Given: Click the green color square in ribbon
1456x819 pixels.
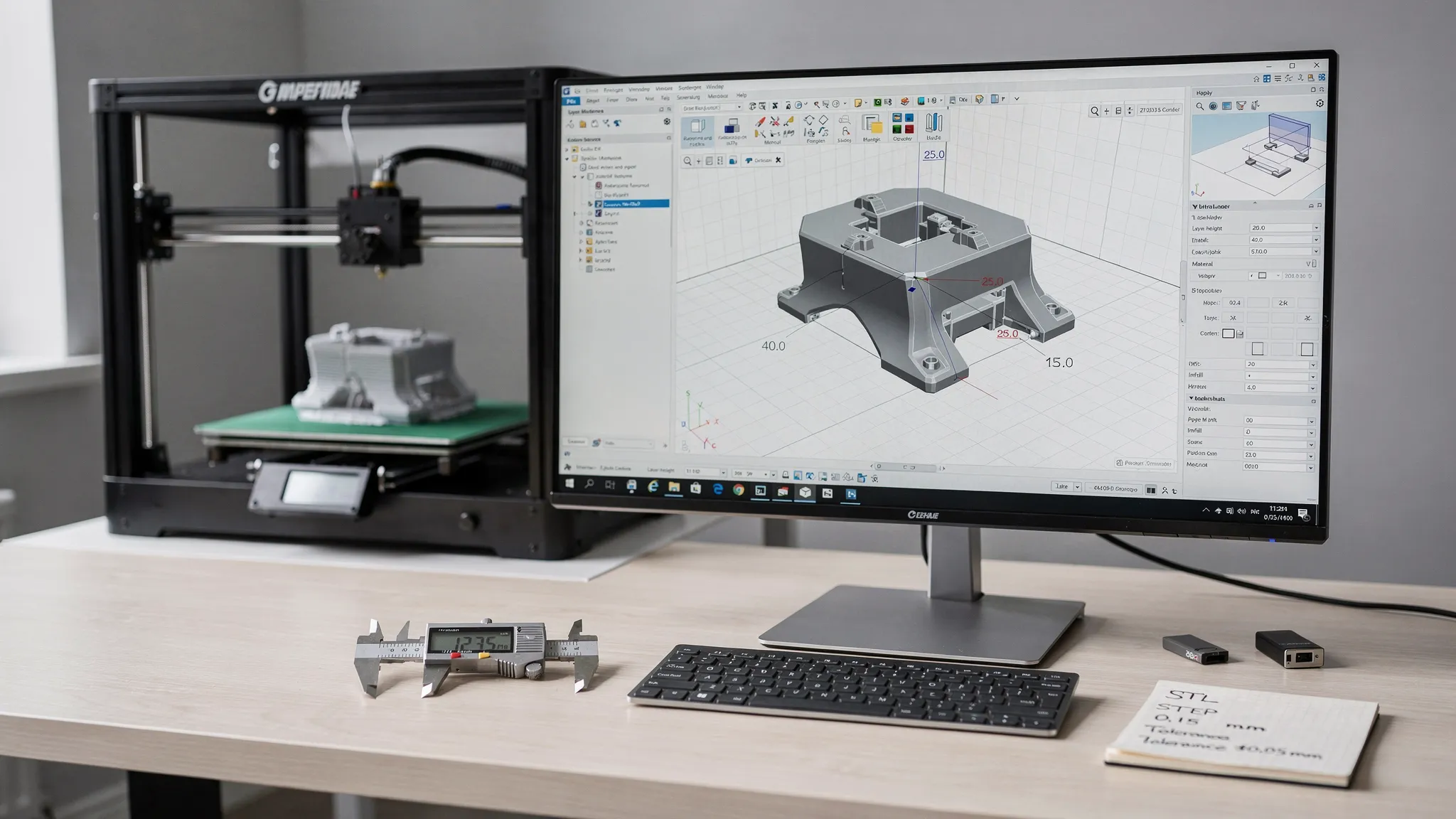Looking at the screenshot, I should [896, 129].
